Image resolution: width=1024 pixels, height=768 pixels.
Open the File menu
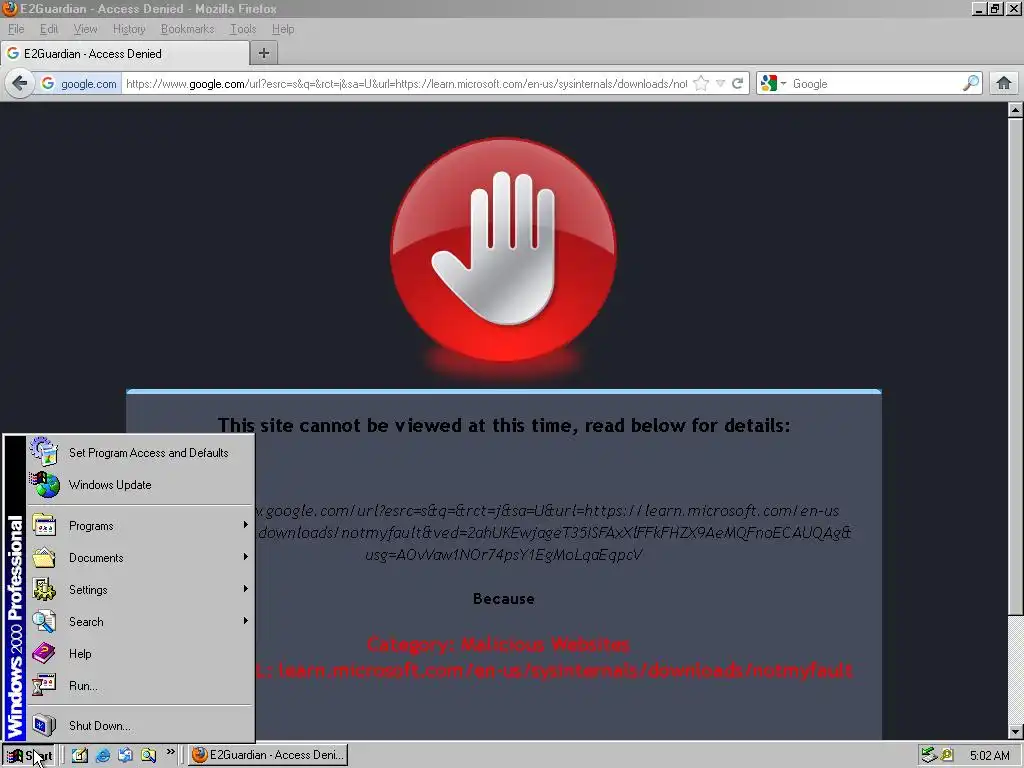[x=16, y=29]
